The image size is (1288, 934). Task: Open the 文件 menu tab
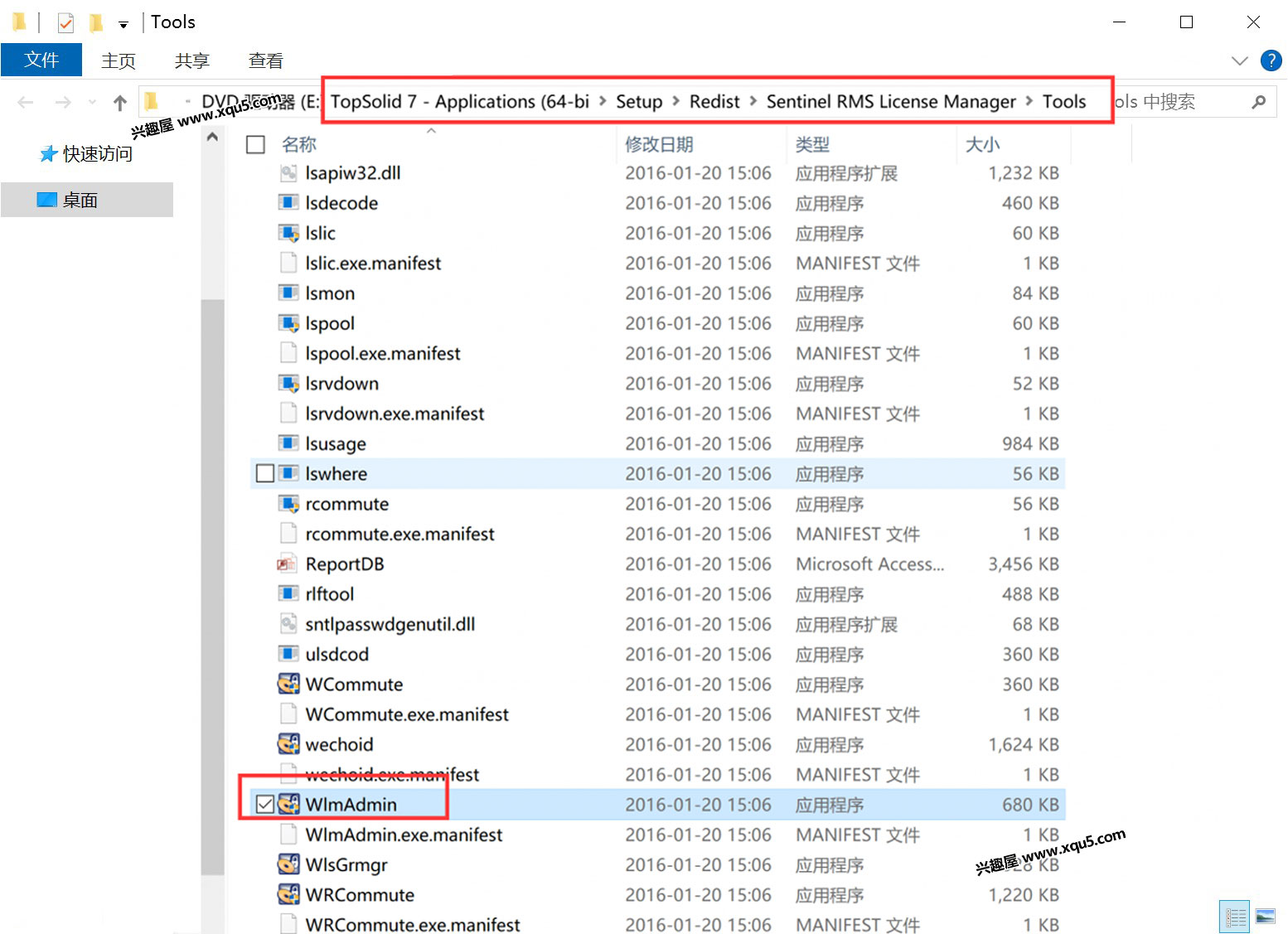pos(41,60)
